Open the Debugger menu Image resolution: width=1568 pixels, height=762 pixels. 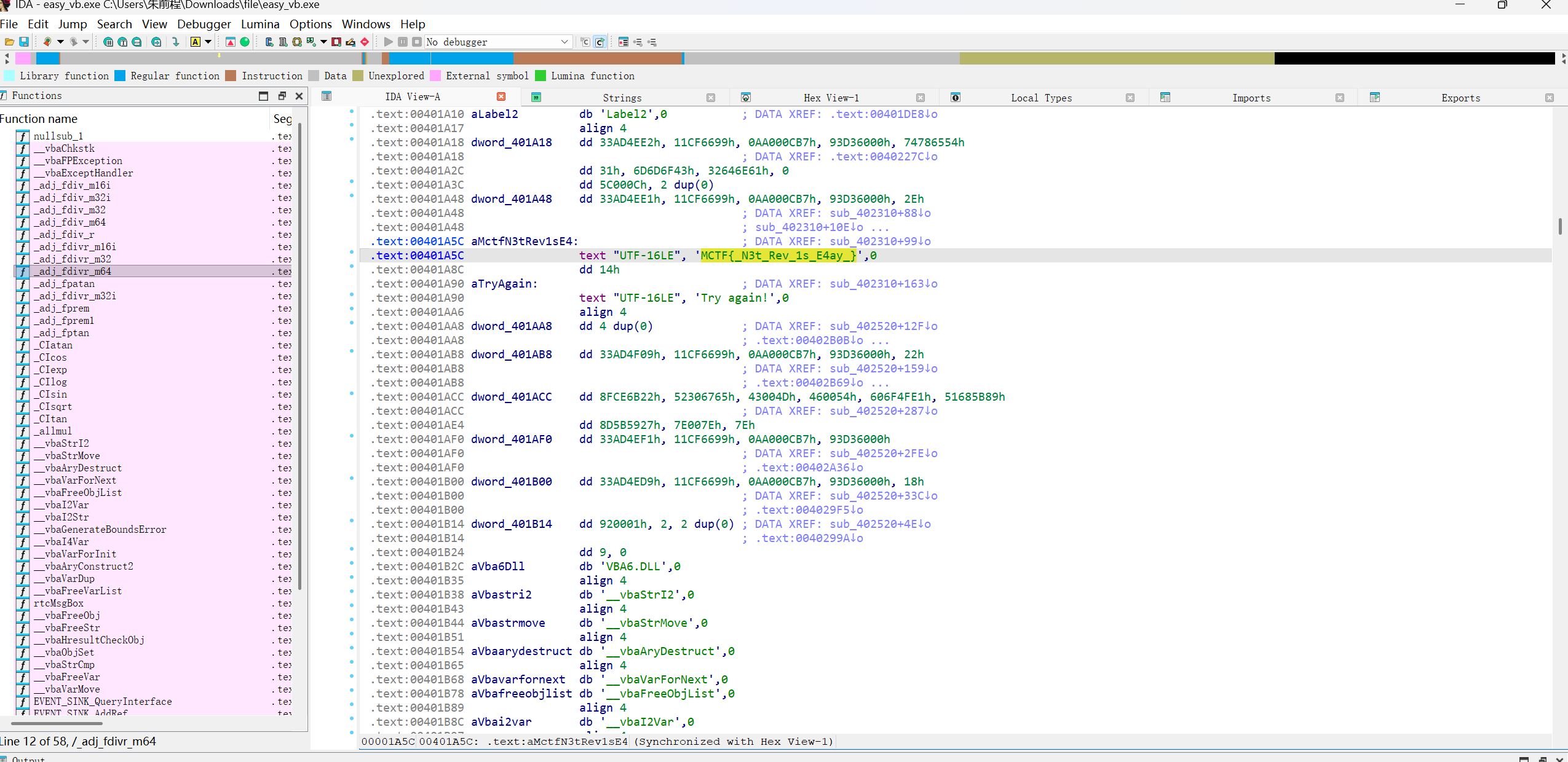[204, 24]
